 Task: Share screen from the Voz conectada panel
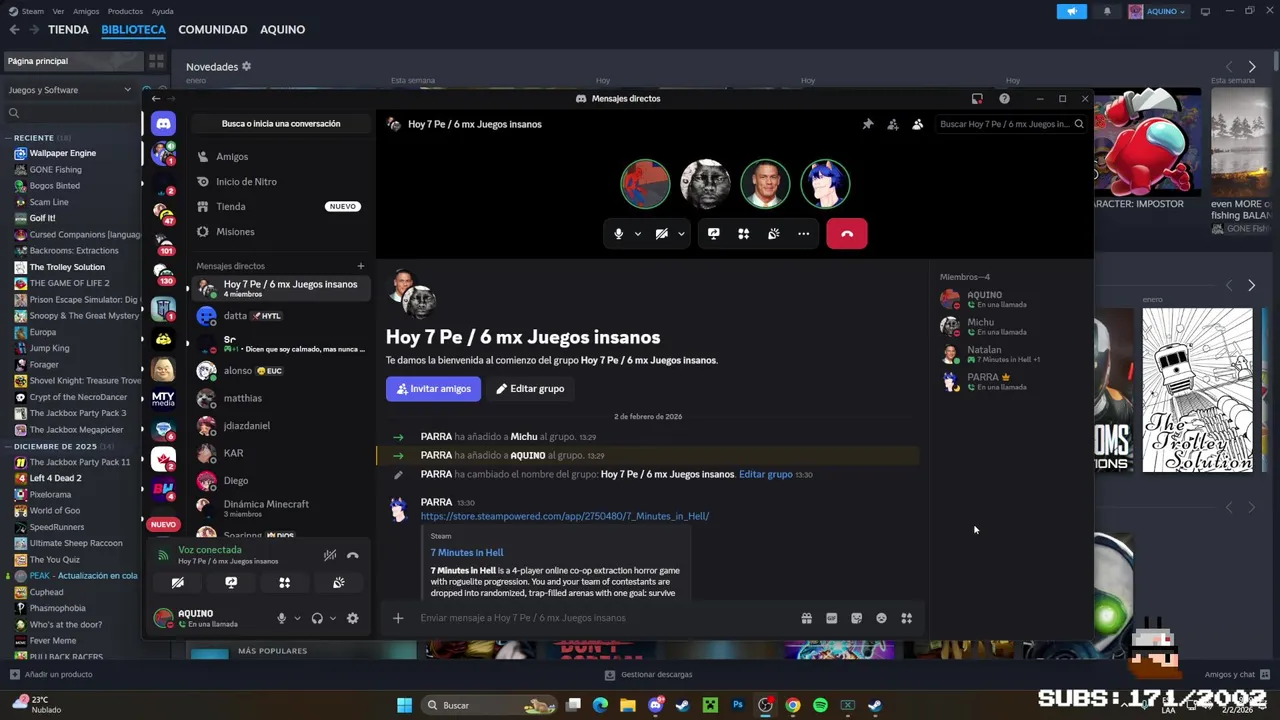[231, 583]
